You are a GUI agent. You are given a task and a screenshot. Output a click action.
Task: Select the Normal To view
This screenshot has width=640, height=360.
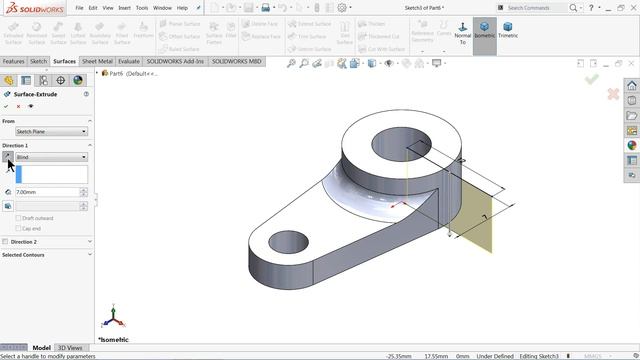(x=462, y=33)
